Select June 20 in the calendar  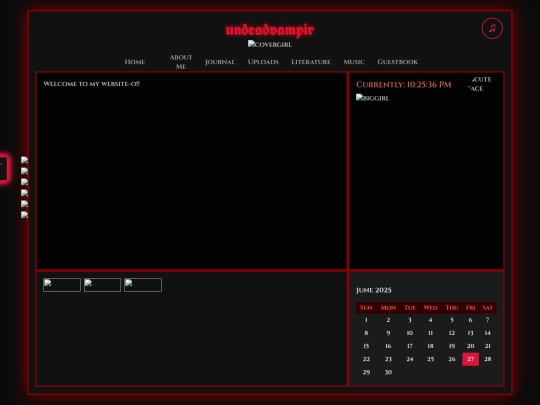[x=470, y=346]
